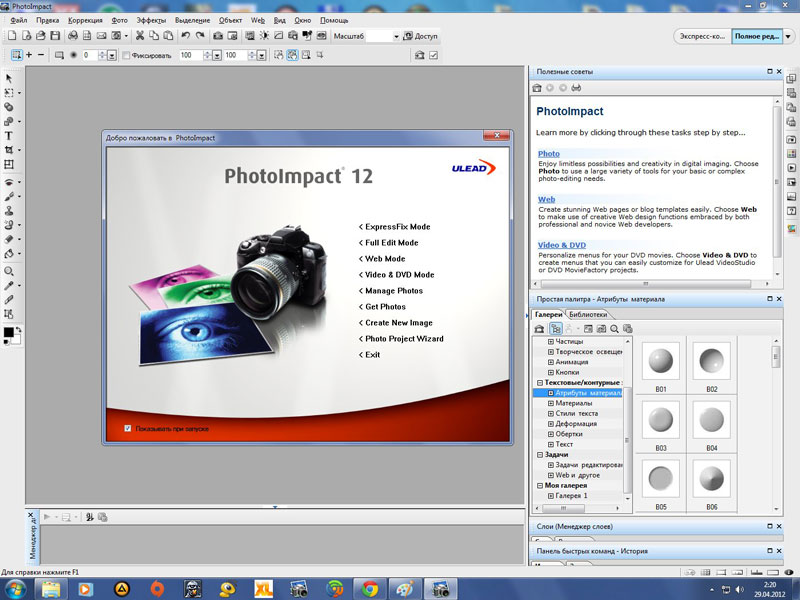The width and height of the screenshot is (800, 600).
Task: Switch to 'Полное ред...' mode toggle
Action: 756,36
